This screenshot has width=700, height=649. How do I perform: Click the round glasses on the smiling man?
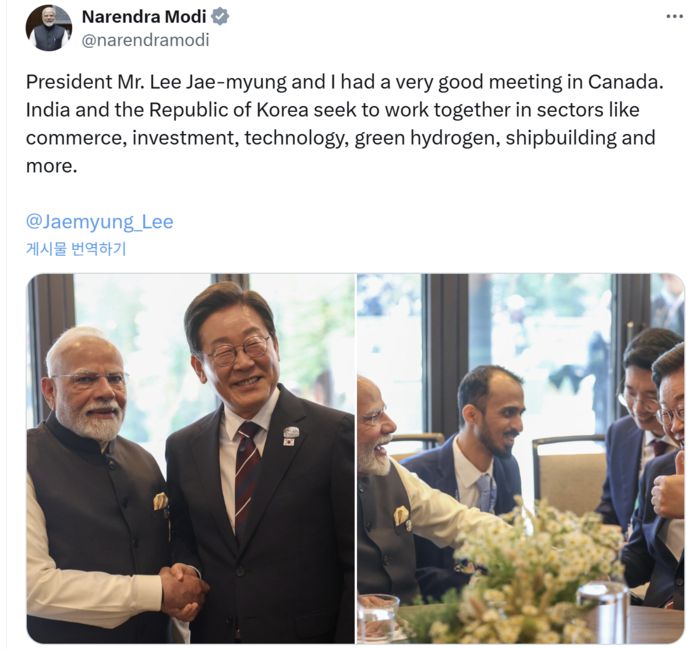click(239, 349)
